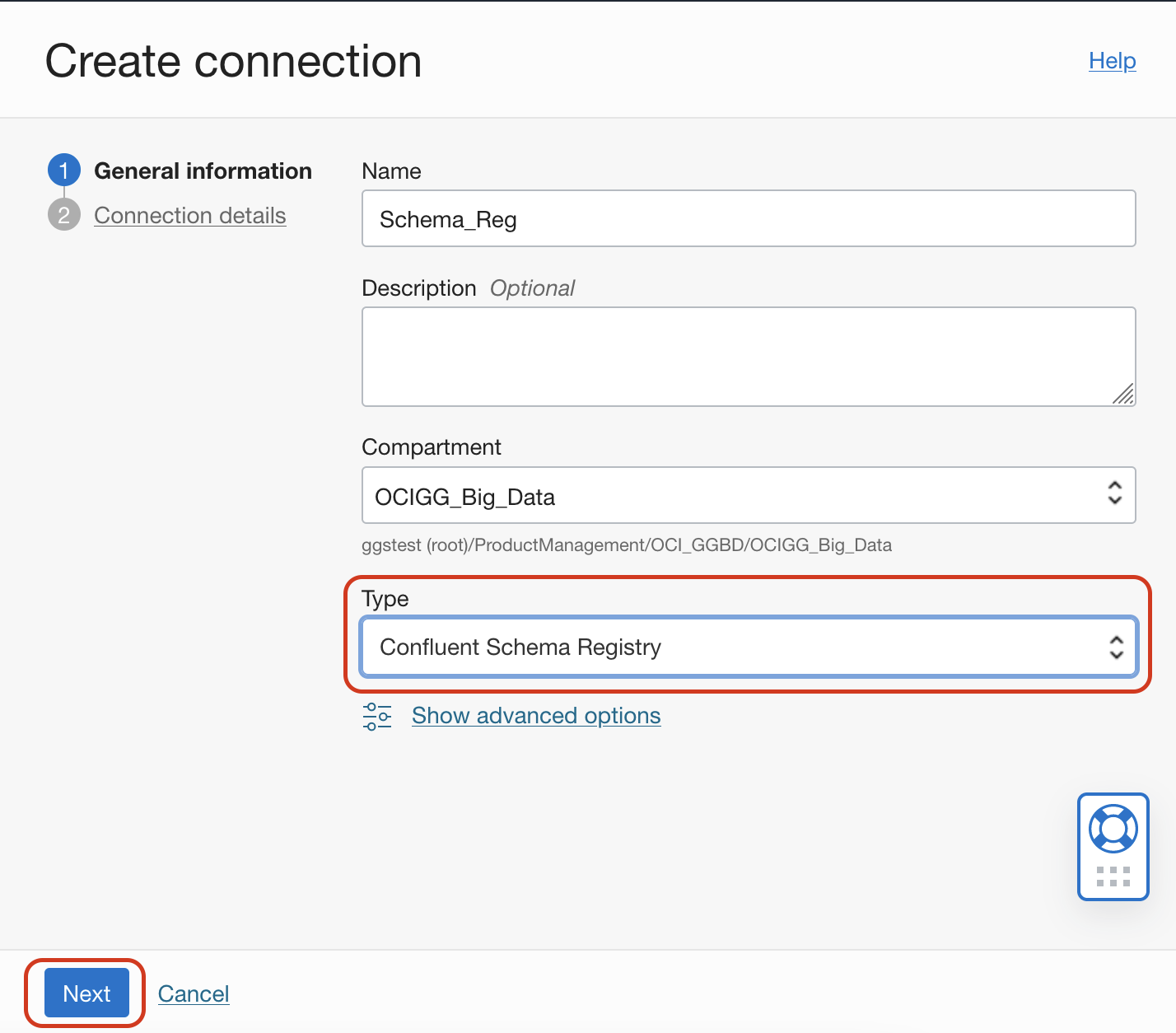The image size is (1176, 1033).
Task: Cancel the connection creation
Action: (194, 993)
